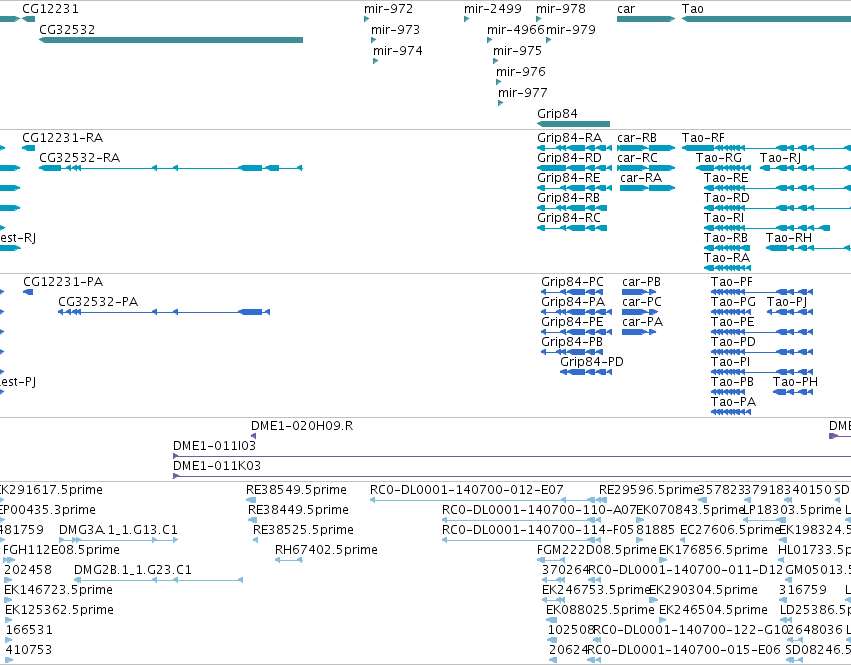851x665 pixels.
Task: Select the CG32532-RA transcript glyph
Action: click(x=171, y=168)
